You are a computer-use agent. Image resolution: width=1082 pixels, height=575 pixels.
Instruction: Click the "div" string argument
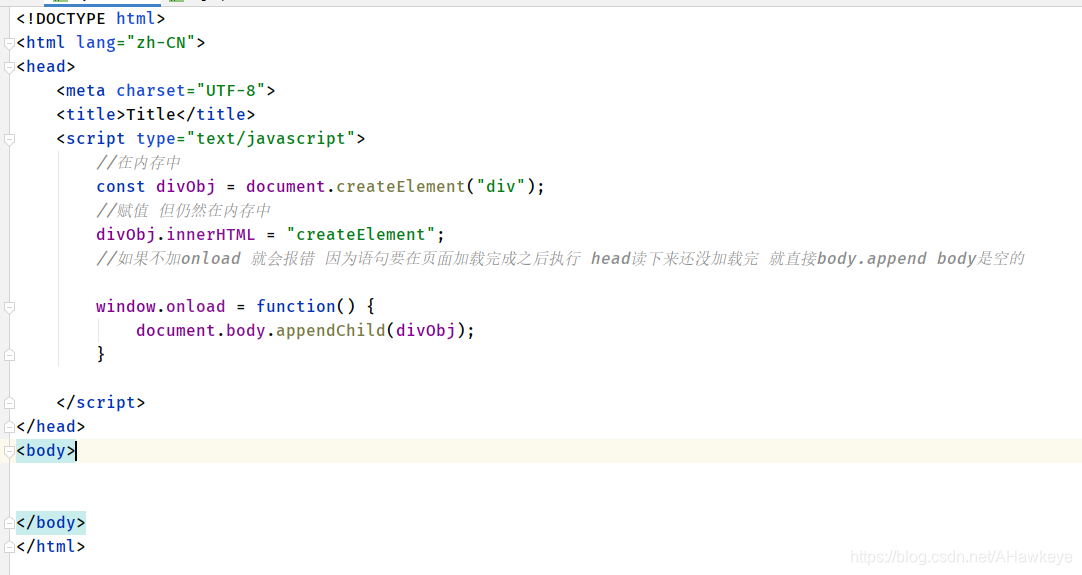pyautogui.click(x=501, y=186)
